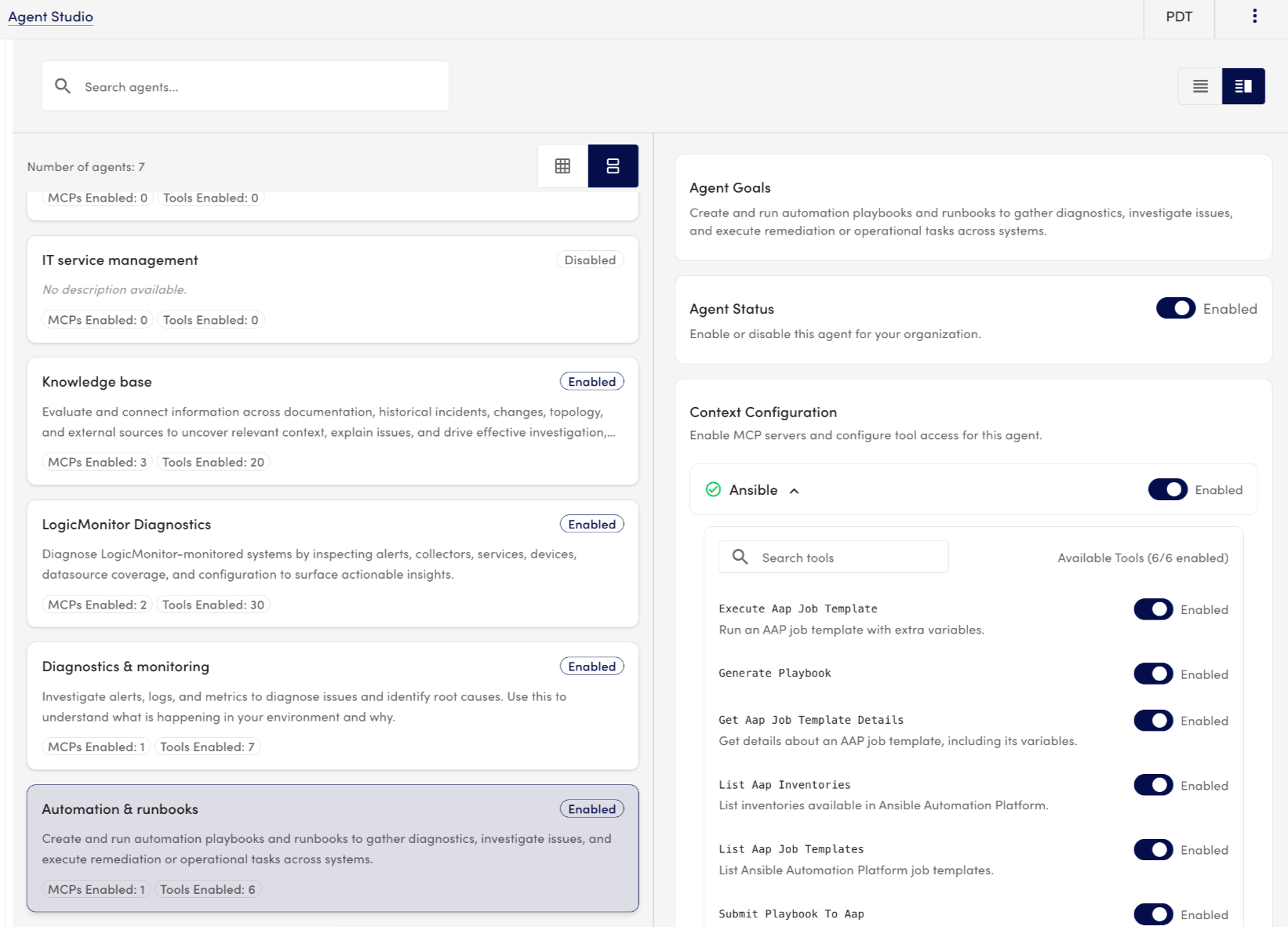
Task: Switch agents to stacked card view
Action: pos(613,166)
